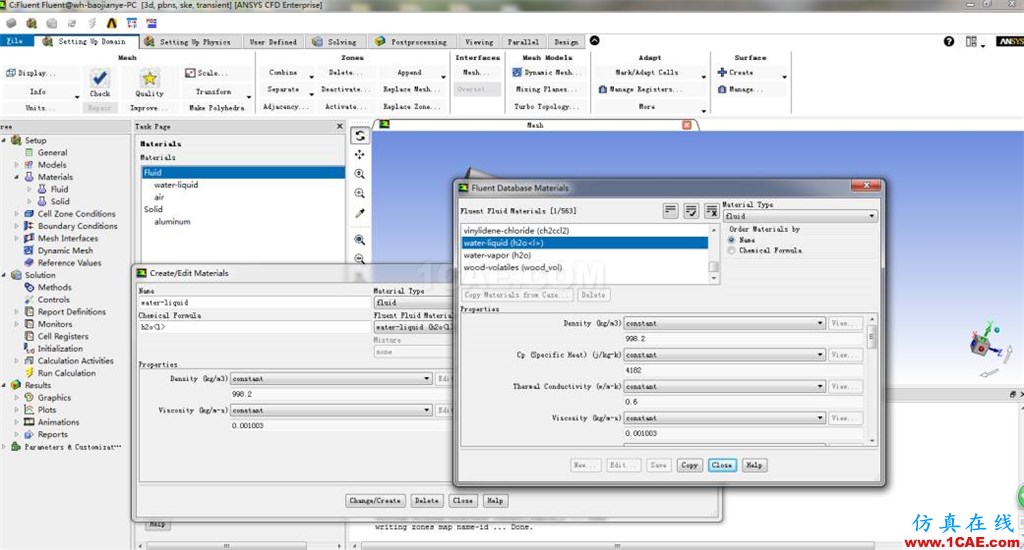Click Make Polyhedra in Mesh ribbon
The width and height of the screenshot is (1024, 550).
click(217, 107)
